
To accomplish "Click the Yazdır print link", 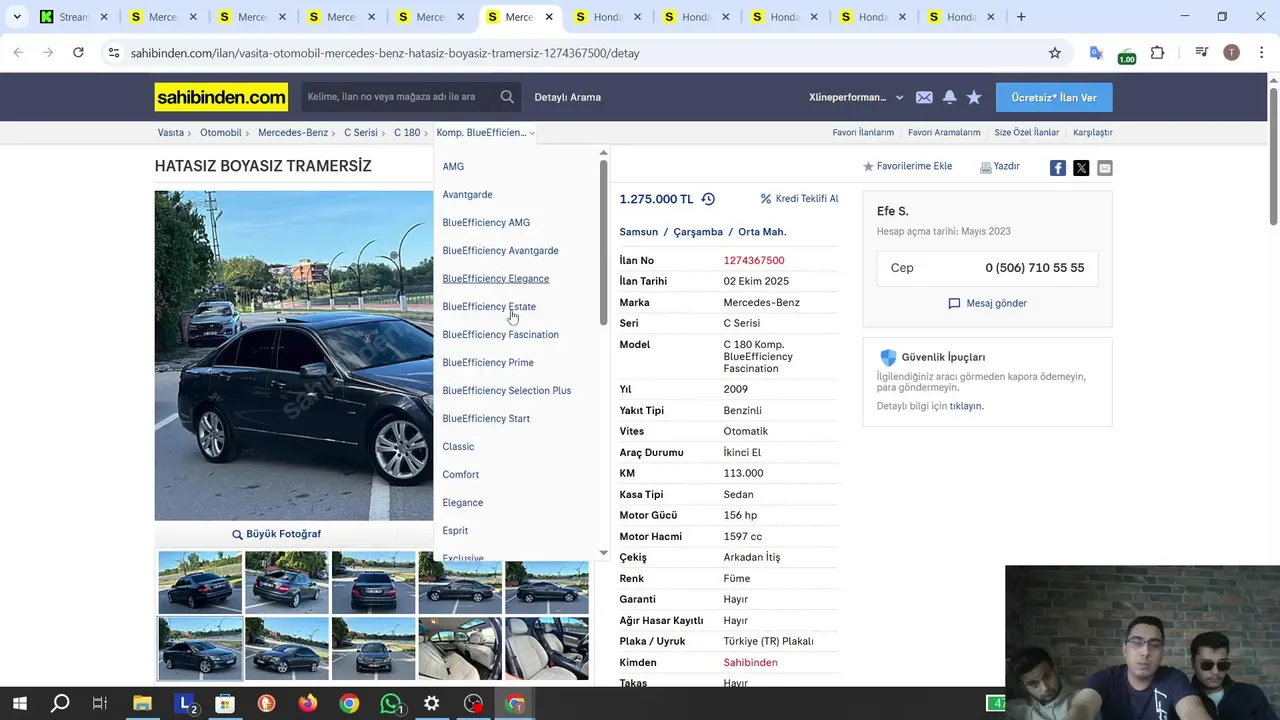I will (x=1000, y=167).
